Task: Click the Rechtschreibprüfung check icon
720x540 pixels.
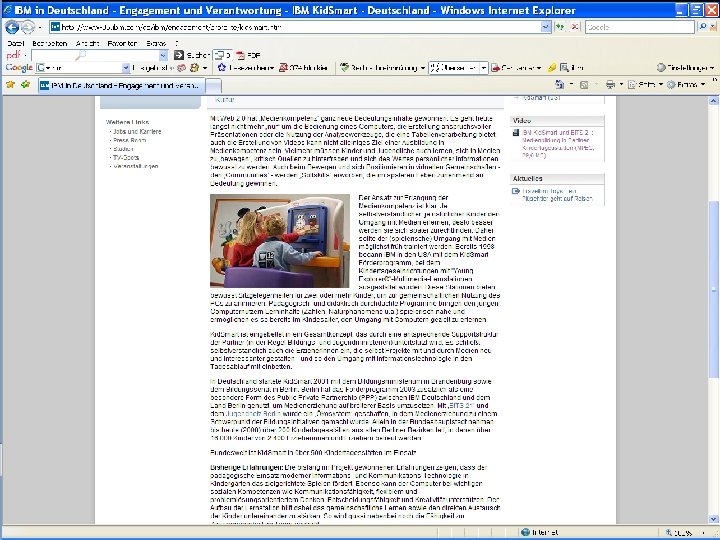Action: (344, 68)
